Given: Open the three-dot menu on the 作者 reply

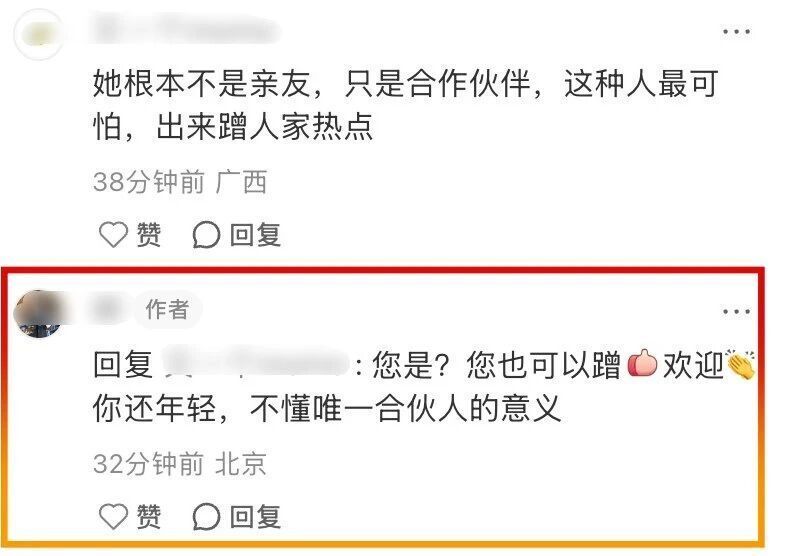Looking at the screenshot, I should click(x=736, y=312).
